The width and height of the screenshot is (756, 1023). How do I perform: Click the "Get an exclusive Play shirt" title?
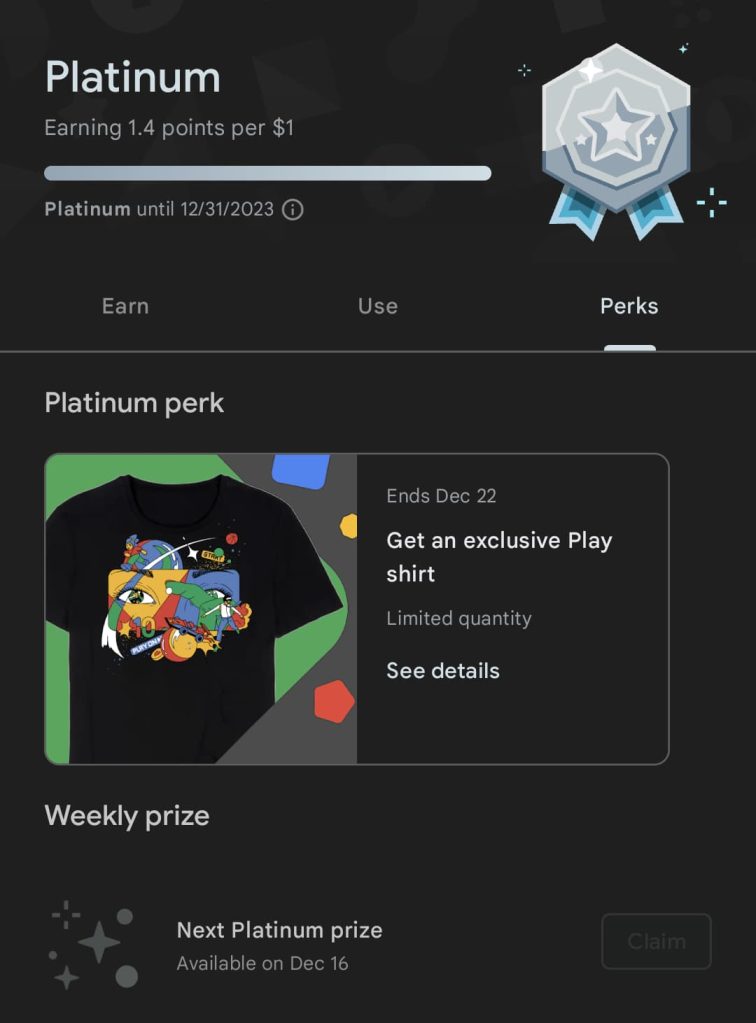click(x=499, y=557)
